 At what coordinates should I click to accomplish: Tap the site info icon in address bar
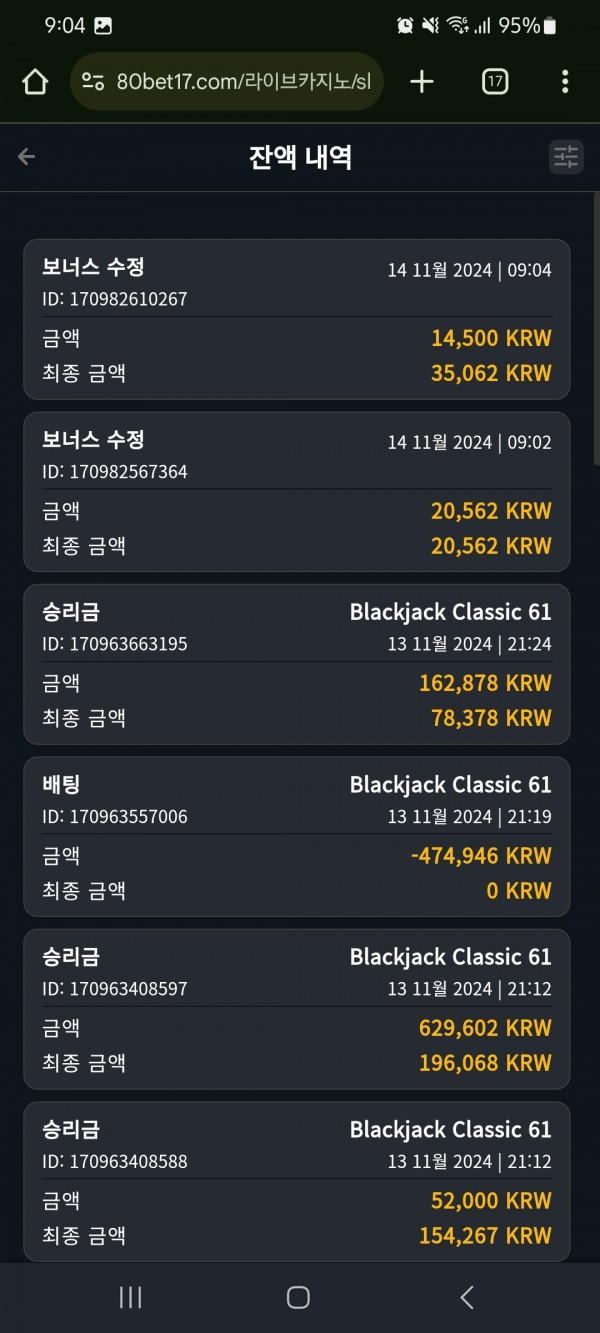coord(93,82)
